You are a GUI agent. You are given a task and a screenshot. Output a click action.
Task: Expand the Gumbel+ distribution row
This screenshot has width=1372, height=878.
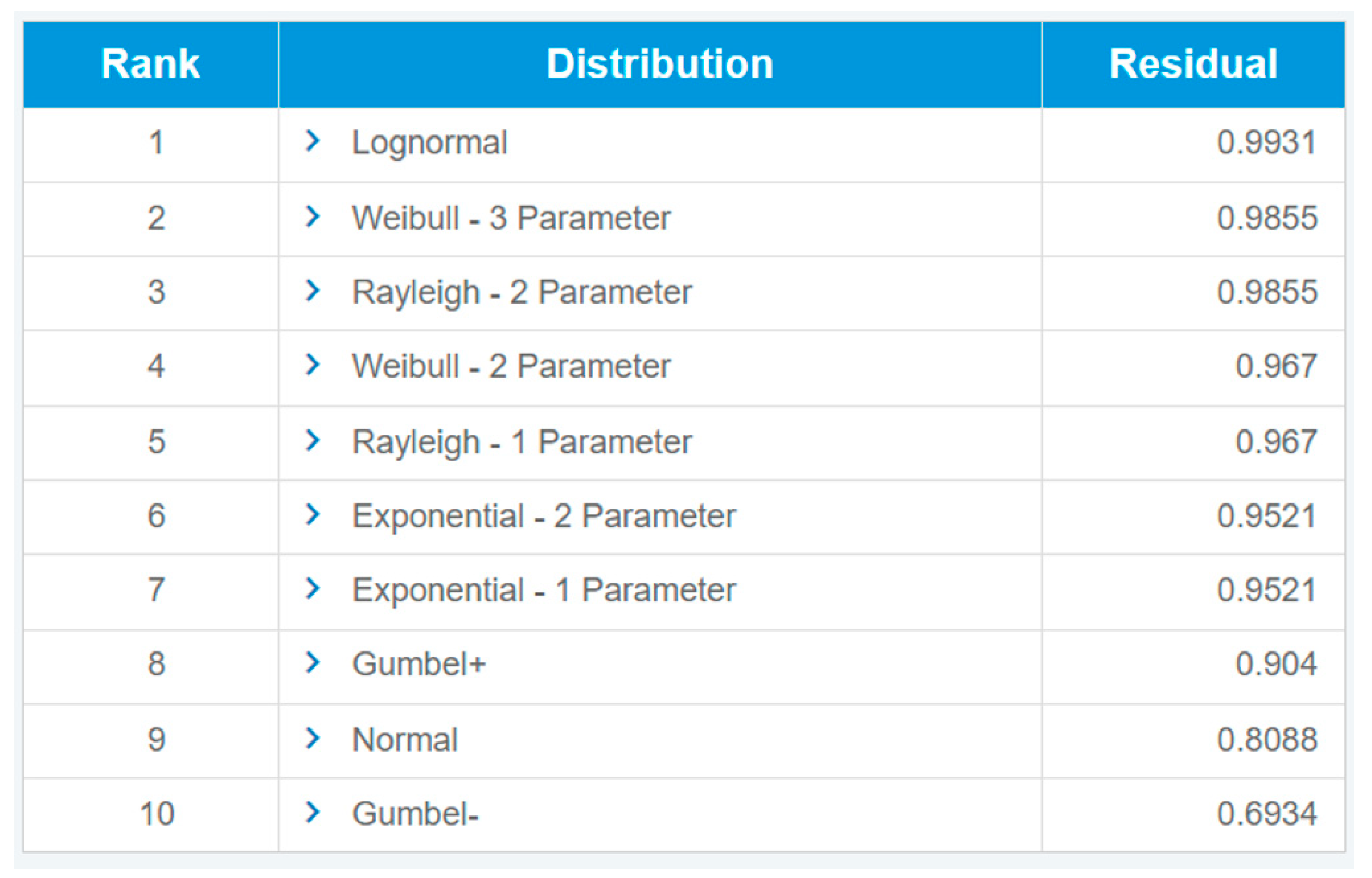tap(312, 662)
